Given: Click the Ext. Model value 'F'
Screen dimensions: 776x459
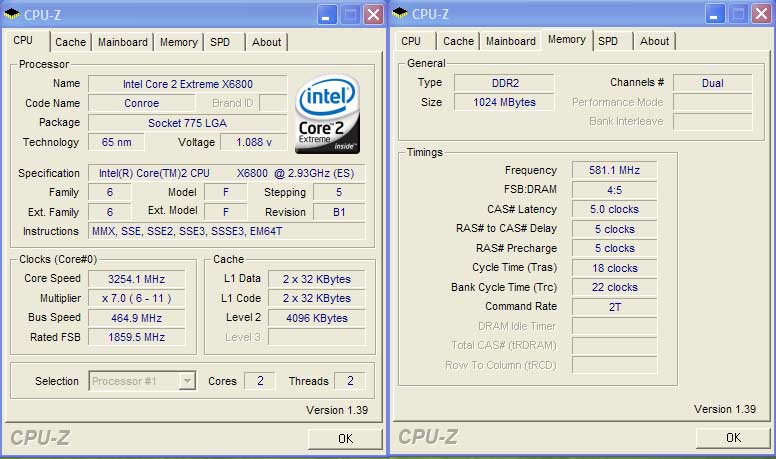Looking at the screenshot, I should pos(226,212).
